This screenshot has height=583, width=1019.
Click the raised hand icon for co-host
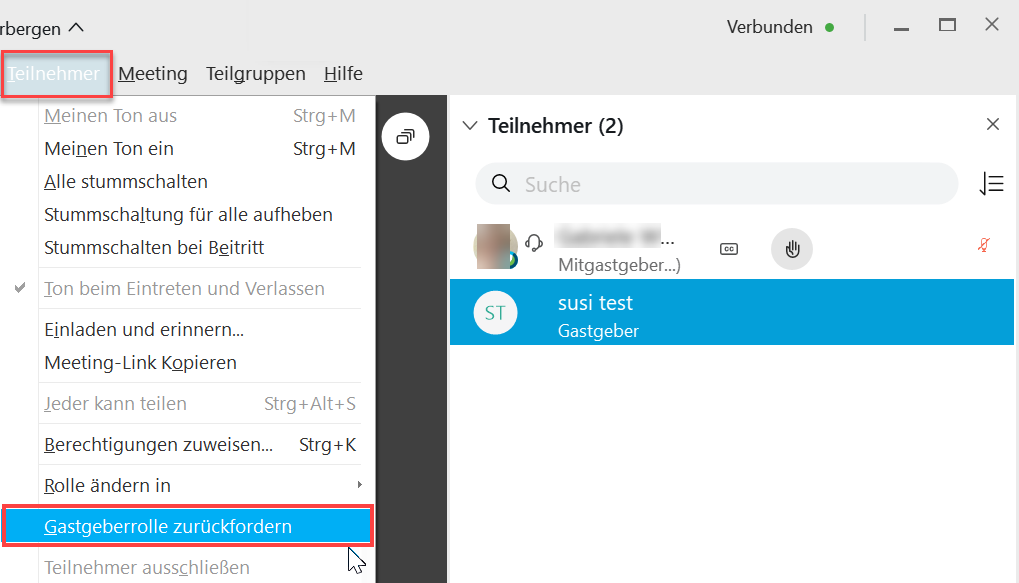792,249
